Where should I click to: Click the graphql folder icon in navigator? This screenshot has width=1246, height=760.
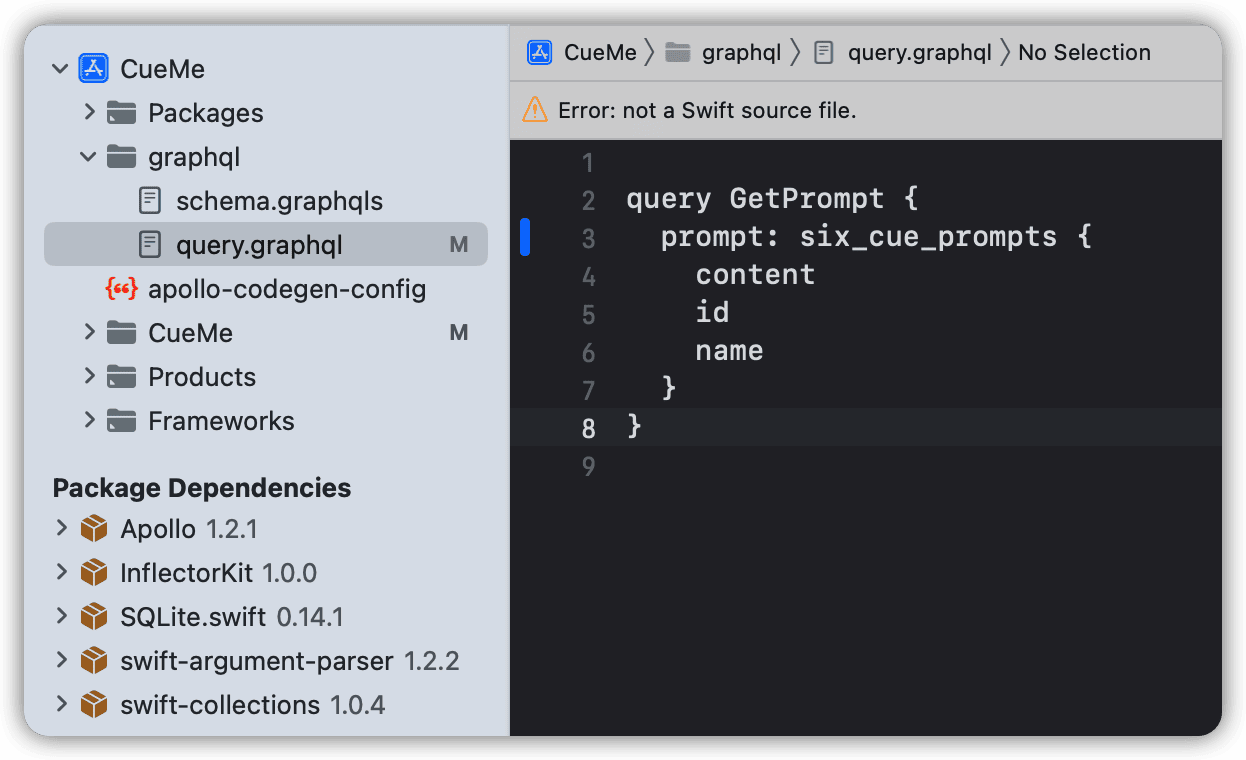[121, 157]
